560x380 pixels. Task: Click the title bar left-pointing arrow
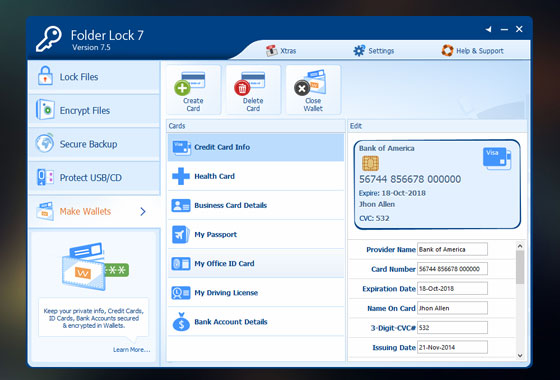489,29
